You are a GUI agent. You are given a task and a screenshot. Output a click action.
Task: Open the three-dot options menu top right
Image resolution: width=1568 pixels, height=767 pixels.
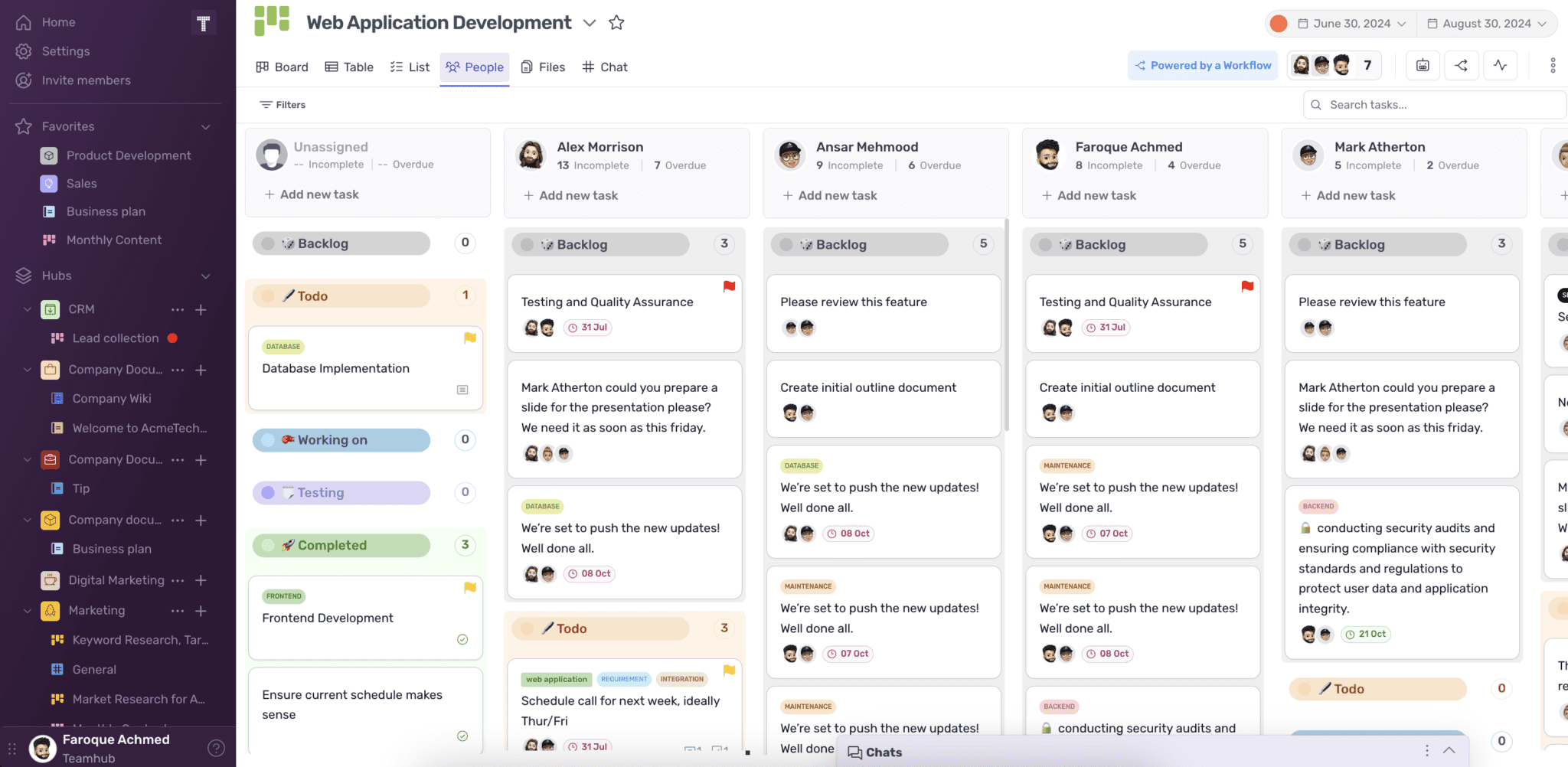[x=1553, y=65]
